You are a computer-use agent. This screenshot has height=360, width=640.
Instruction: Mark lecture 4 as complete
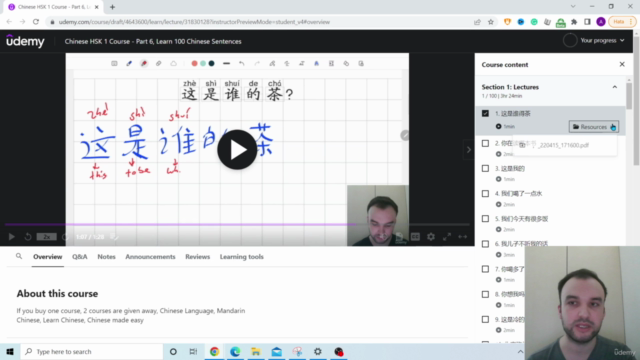485,193
